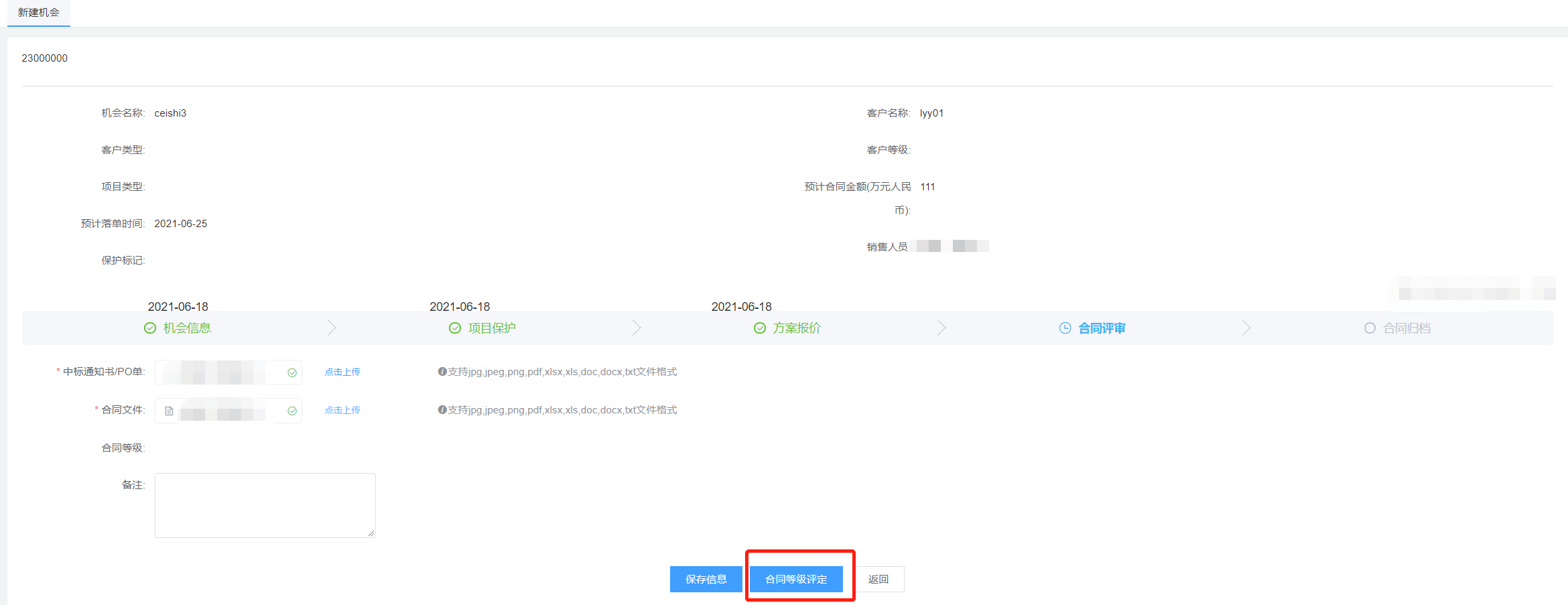Switch to the 方案报价 step
This screenshot has width=1568, height=605.
[x=797, y=328]
